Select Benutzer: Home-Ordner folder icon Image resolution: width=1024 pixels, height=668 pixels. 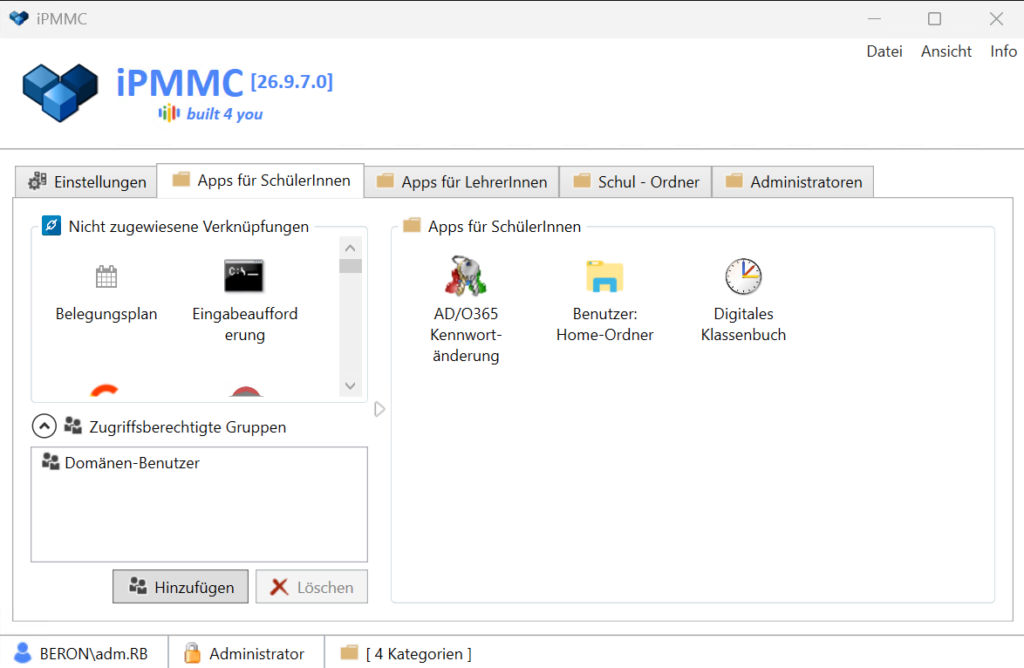(605, 276)
